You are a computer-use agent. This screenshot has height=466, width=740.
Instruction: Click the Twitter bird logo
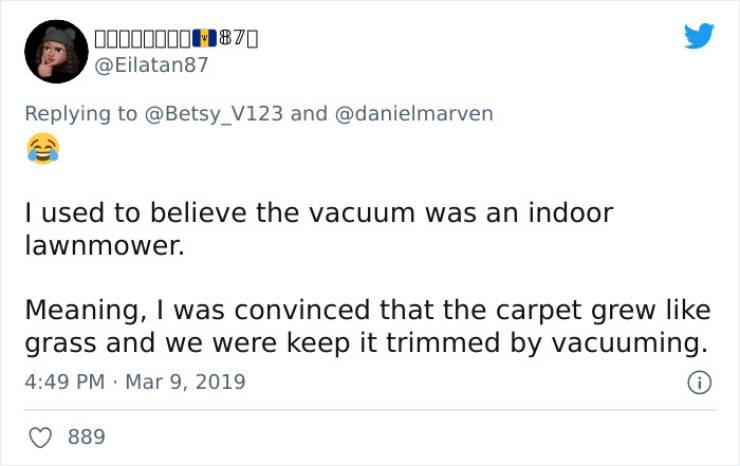pos(698,37)
